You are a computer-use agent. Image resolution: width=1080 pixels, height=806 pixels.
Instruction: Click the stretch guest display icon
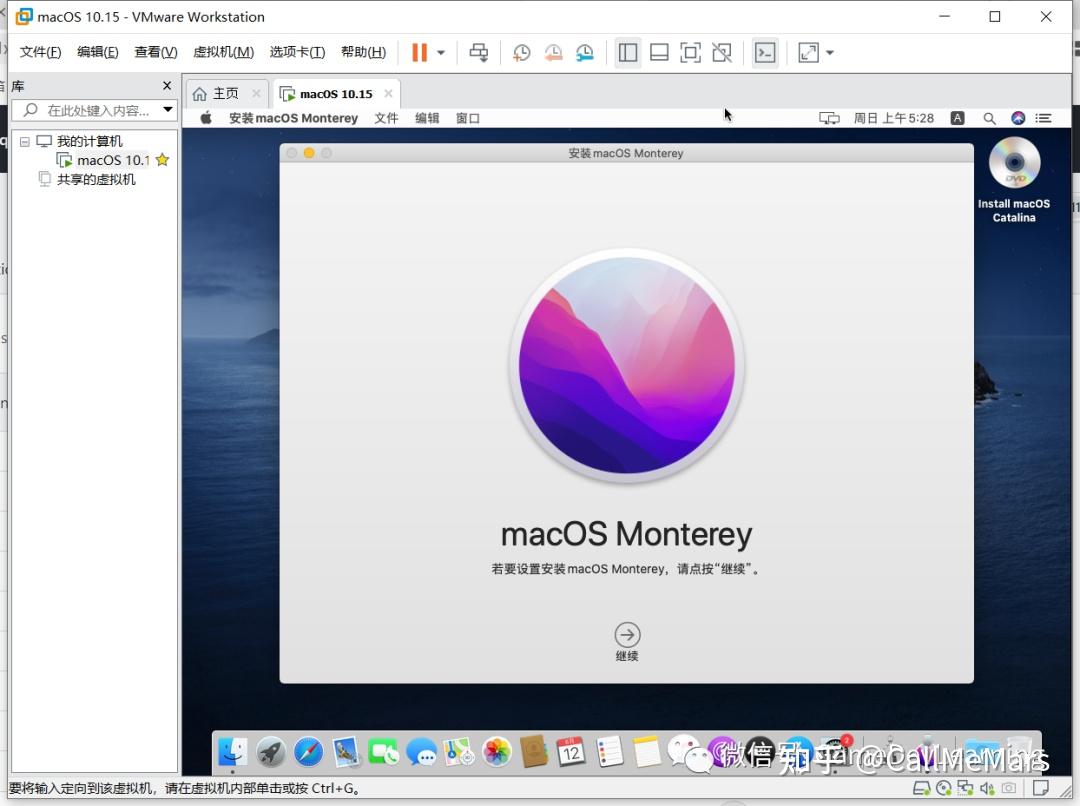809,52
